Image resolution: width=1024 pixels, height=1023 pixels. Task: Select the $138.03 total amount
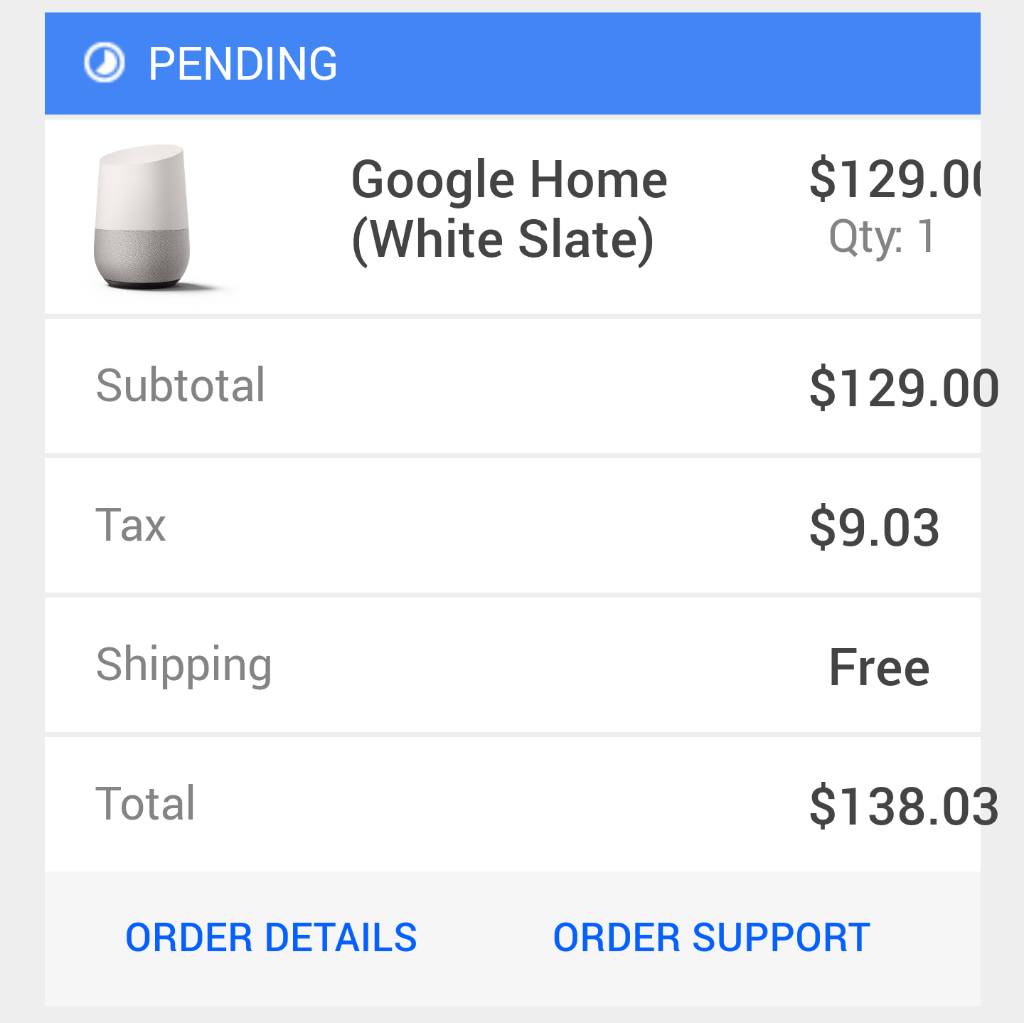click(904, 806)
